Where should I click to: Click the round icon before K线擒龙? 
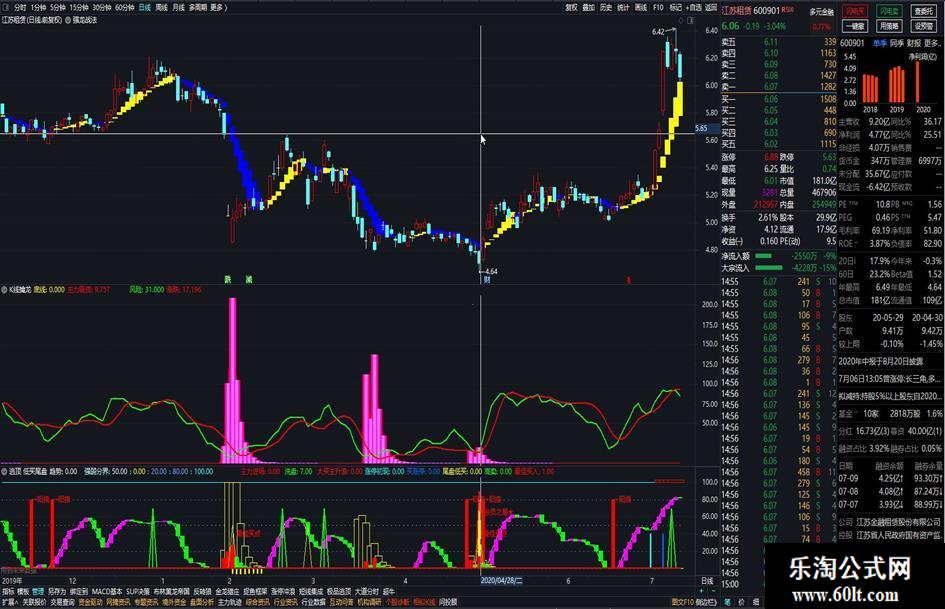[x=4, y=289]
